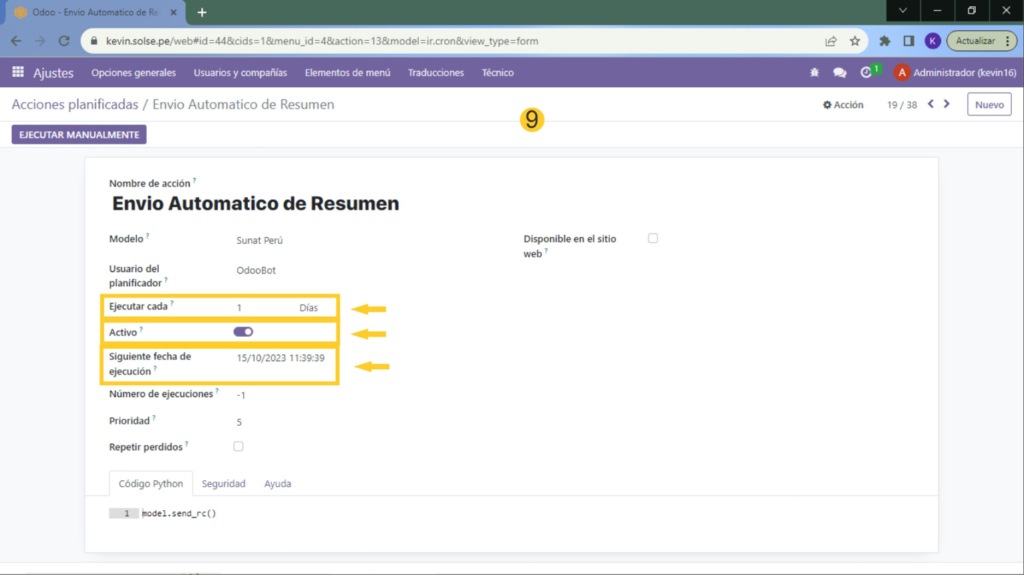Open the activities clock icon
Screen dimensions: 1024x575
pos(866,73)
